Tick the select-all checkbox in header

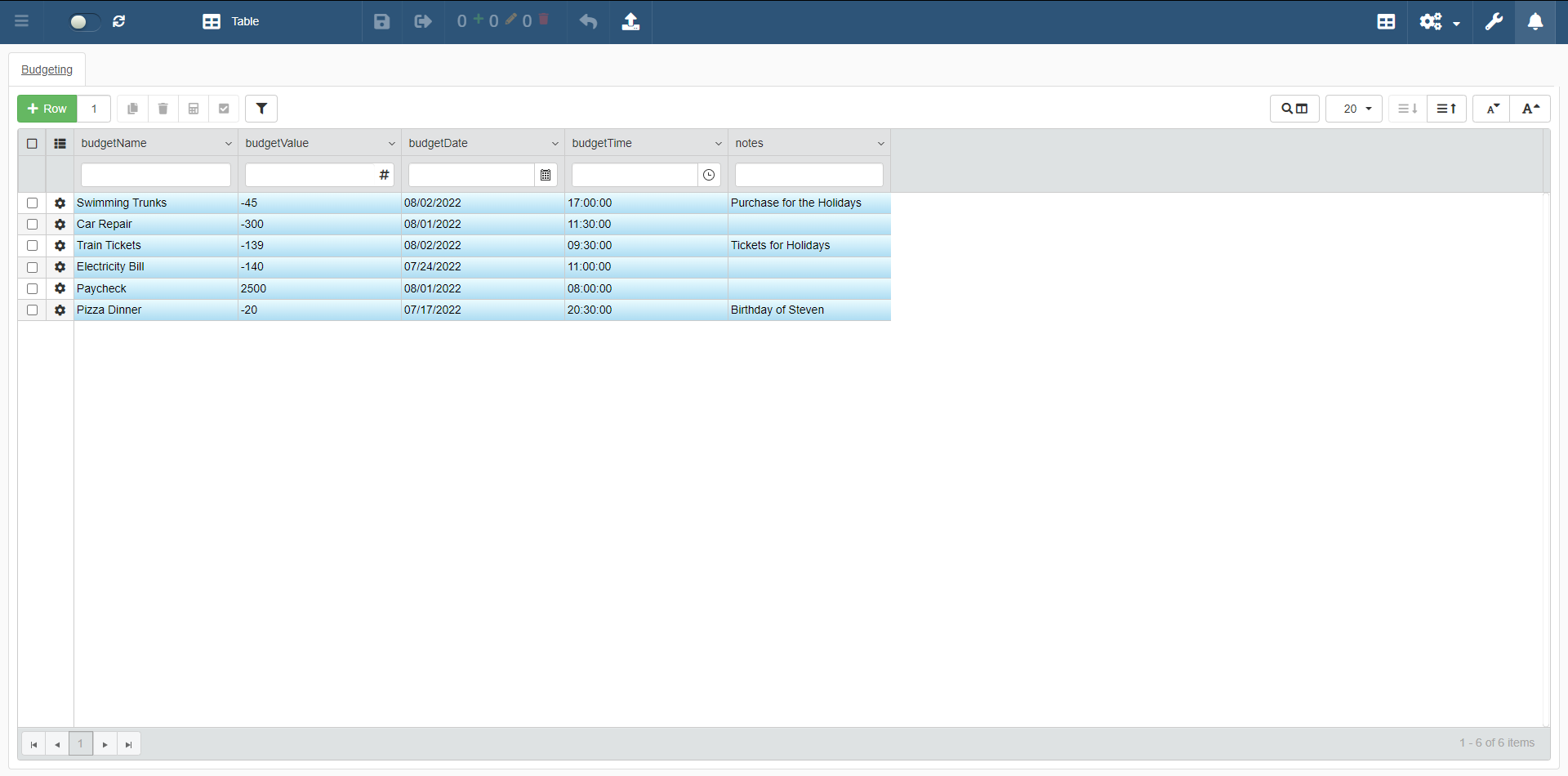click(x=33, y=144)
